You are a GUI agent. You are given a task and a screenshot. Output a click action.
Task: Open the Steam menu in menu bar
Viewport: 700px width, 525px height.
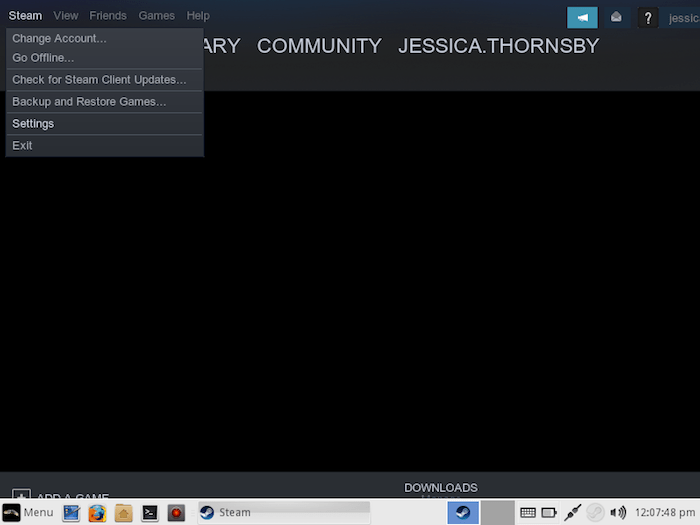pos(25,16)
